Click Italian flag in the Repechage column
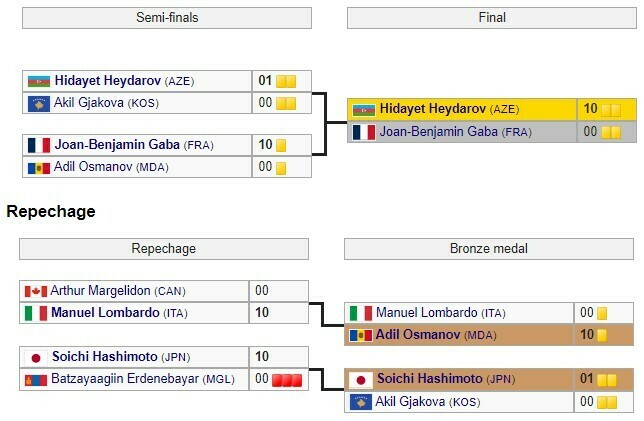The image size is (644, 421). click(x=35, y=313)
